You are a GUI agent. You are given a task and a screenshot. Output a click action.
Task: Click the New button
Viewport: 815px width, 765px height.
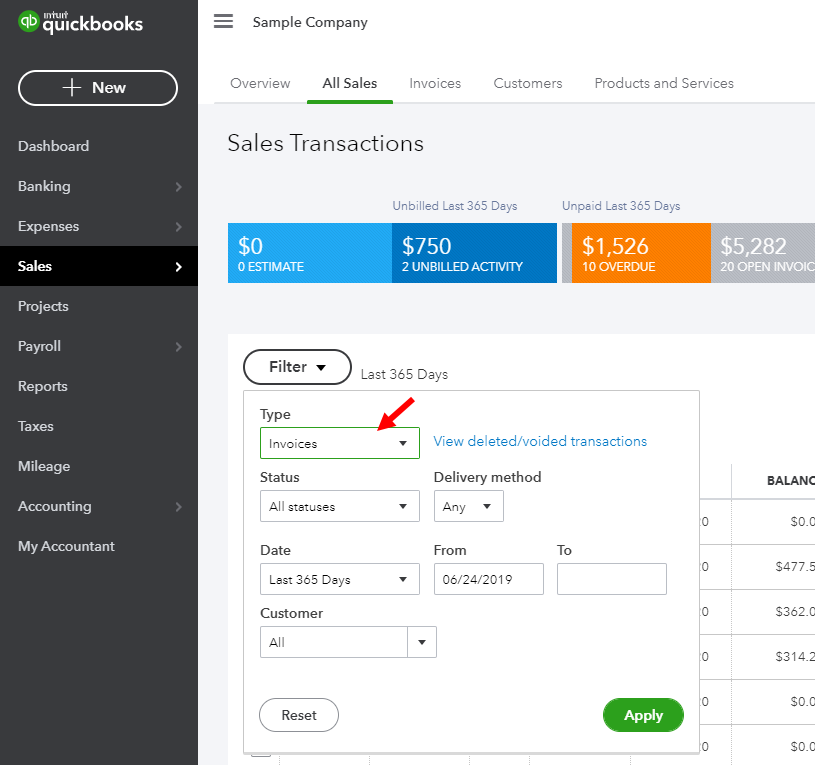[98, 88]
